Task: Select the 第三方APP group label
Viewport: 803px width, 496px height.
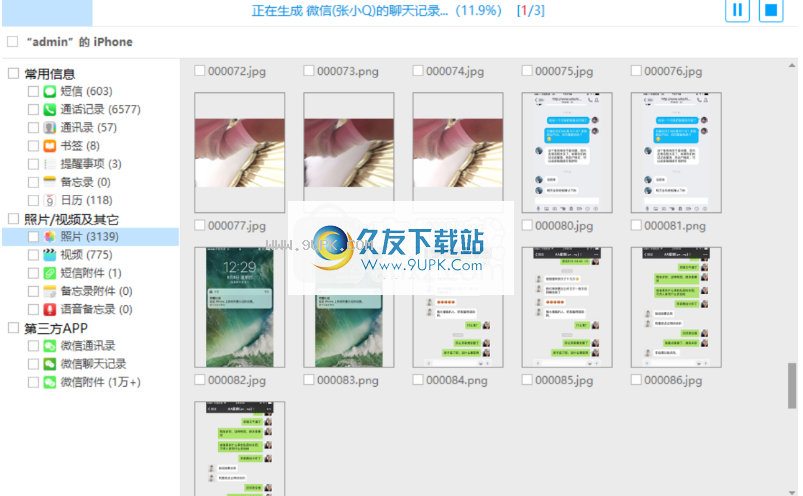Action: pyautogui.click(x=56, y=328)
